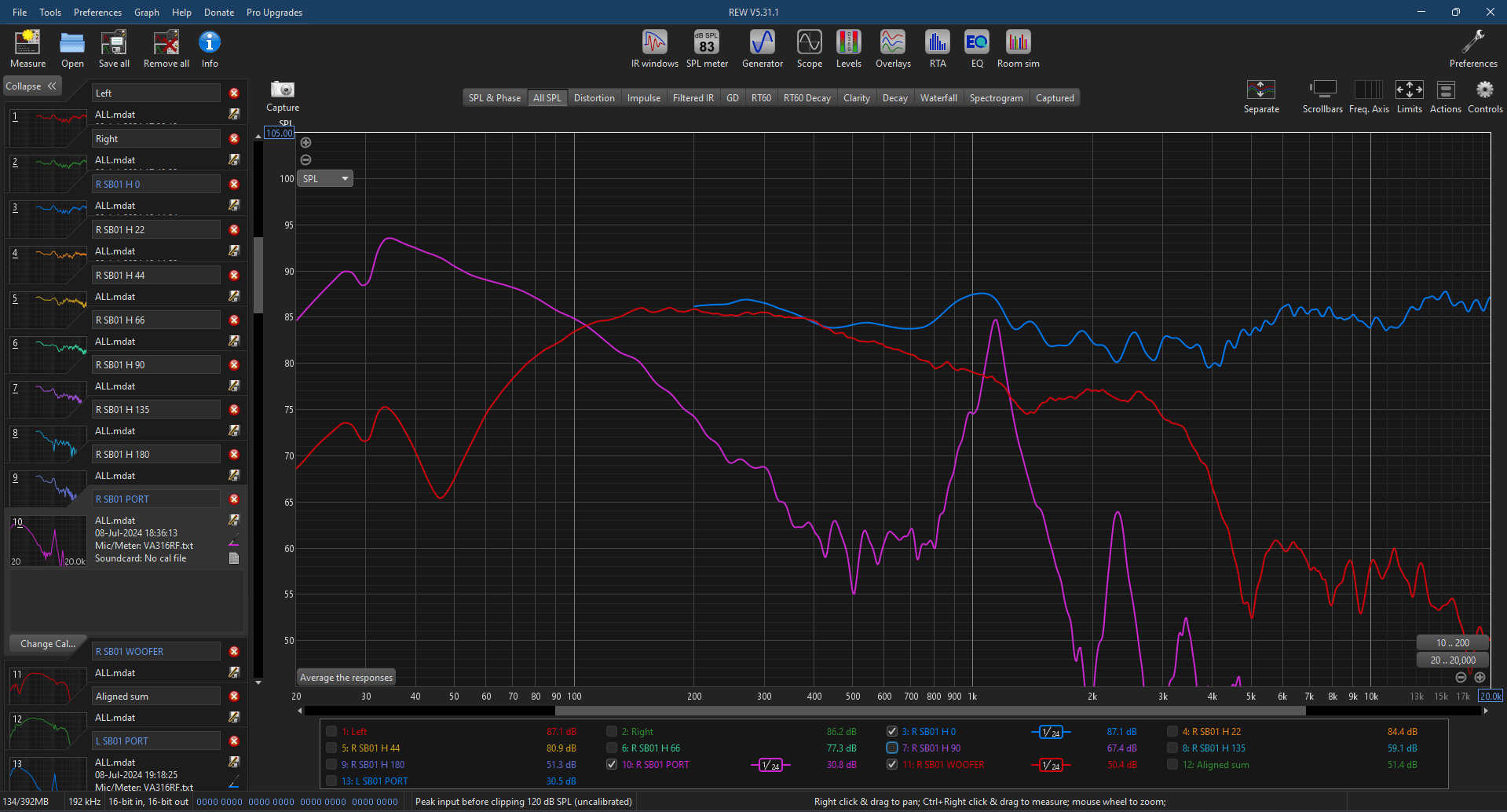Toggle the graph Scrollbars icon
1507x812 pixels.
[x=1322, y=96]
